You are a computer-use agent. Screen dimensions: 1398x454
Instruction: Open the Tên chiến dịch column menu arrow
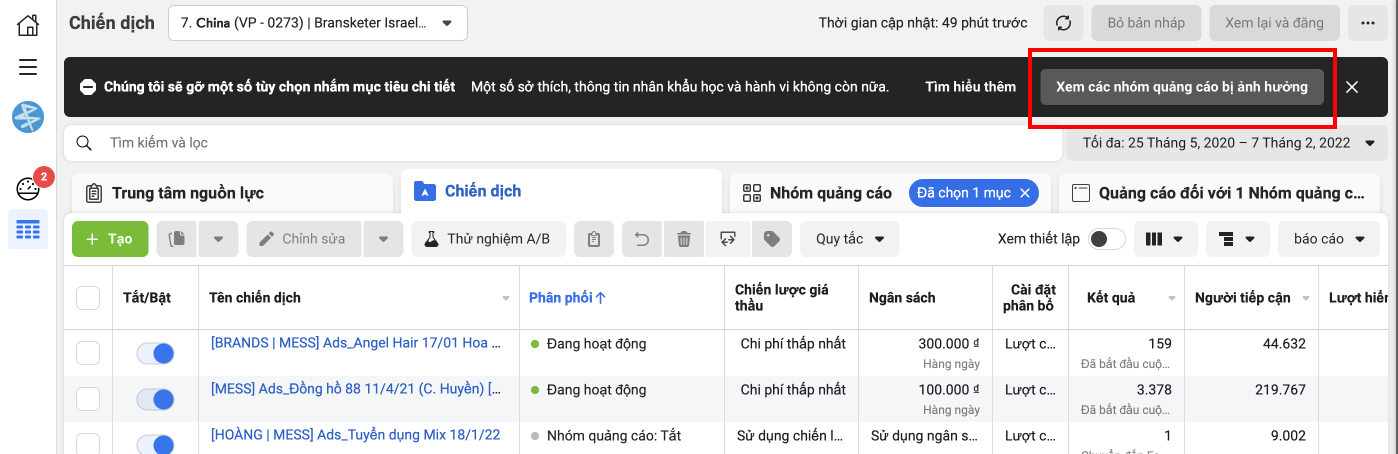(506, 298)
